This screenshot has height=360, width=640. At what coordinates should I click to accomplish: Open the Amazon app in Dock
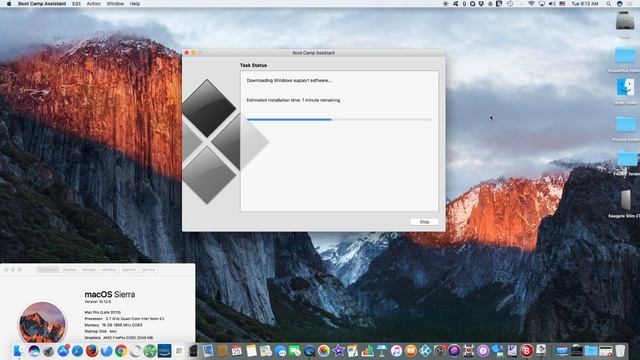[x=164, y=351]
